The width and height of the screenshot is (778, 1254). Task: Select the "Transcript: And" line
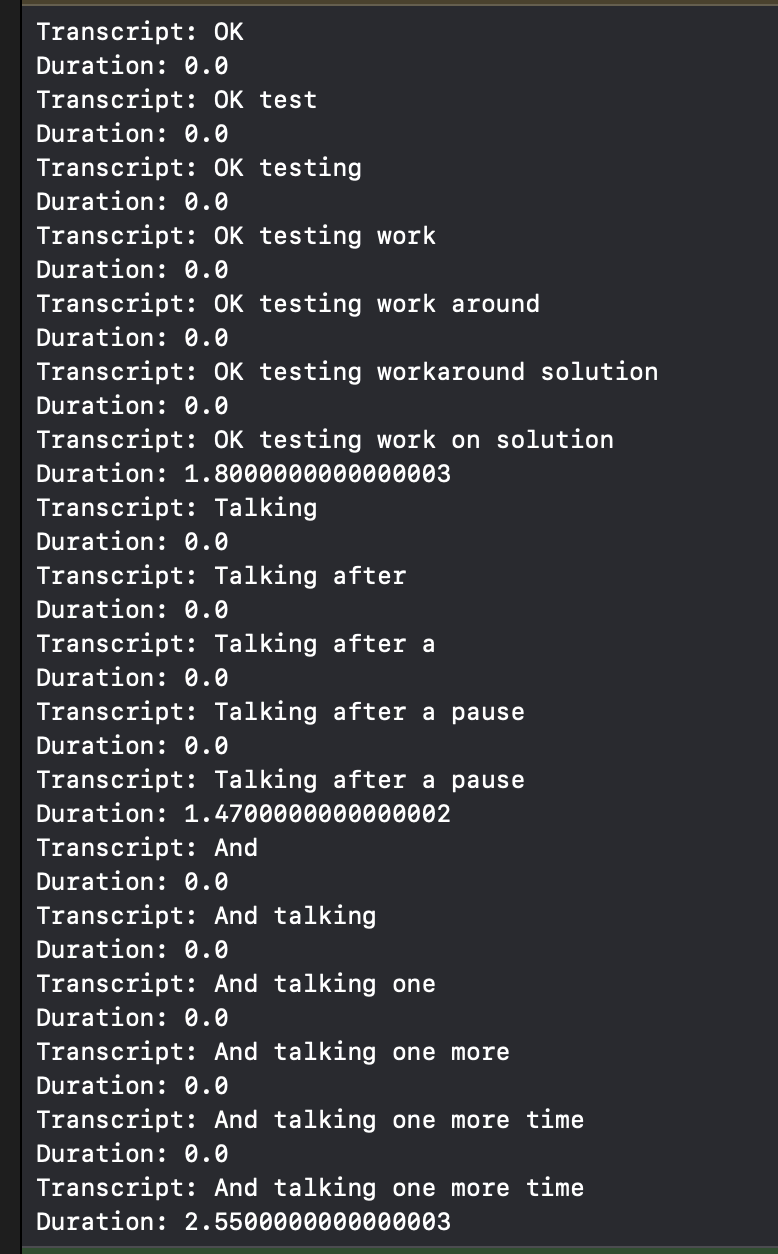[x=147, y=848]
